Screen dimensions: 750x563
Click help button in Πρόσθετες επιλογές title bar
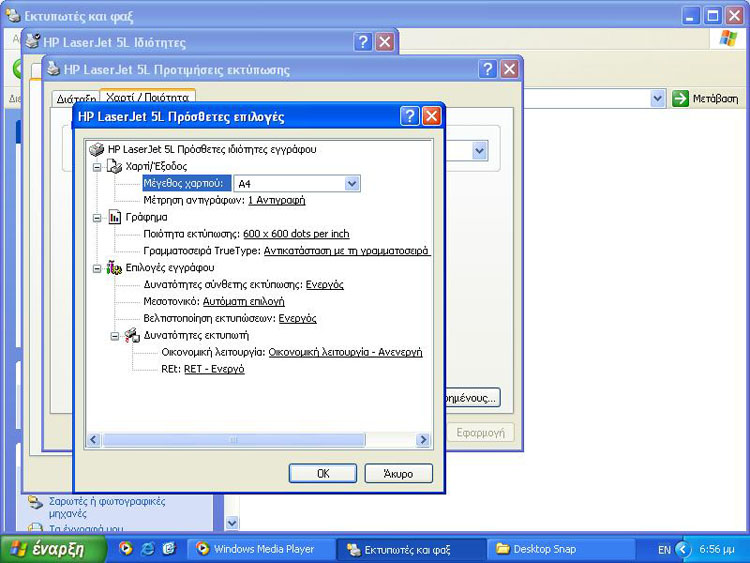410,116
